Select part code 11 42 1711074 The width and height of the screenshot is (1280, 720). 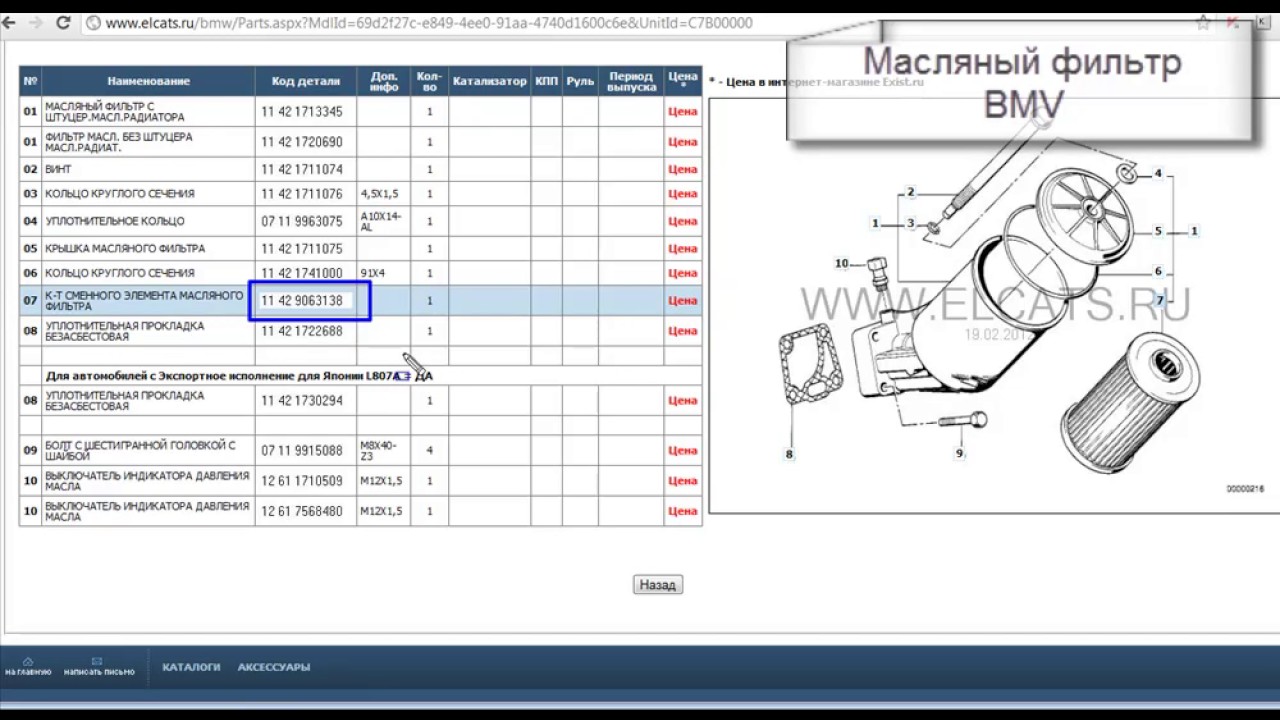[302, 169]
